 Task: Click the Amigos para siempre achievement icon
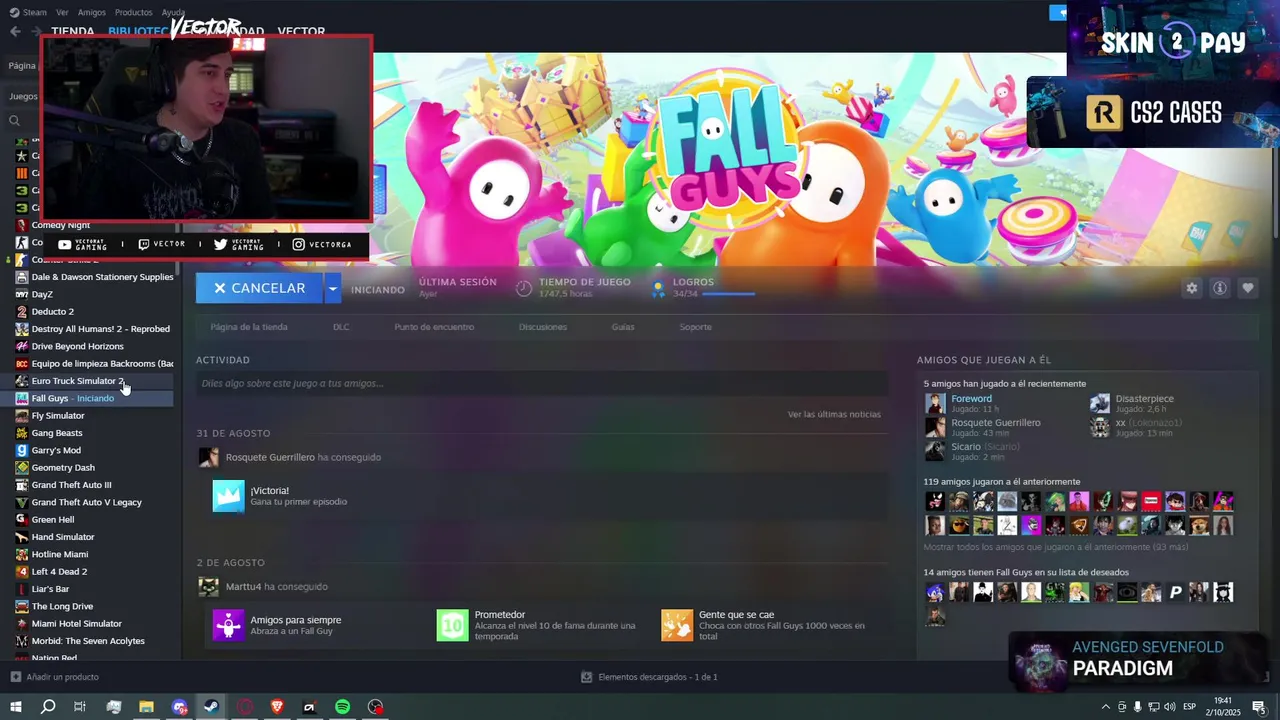(x=228, y=625)
